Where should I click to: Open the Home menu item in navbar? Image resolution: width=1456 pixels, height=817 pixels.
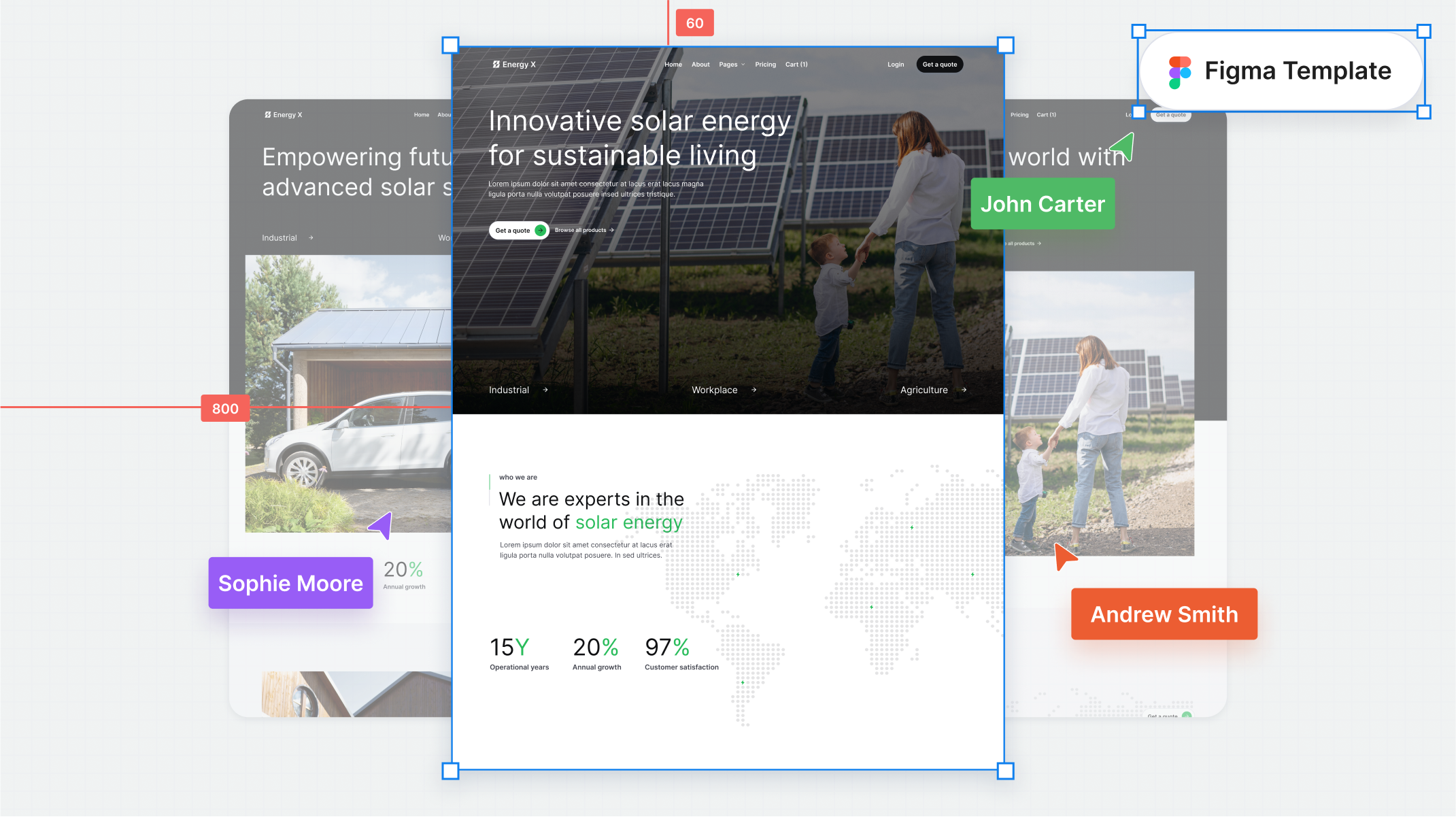tap(672, 64)
